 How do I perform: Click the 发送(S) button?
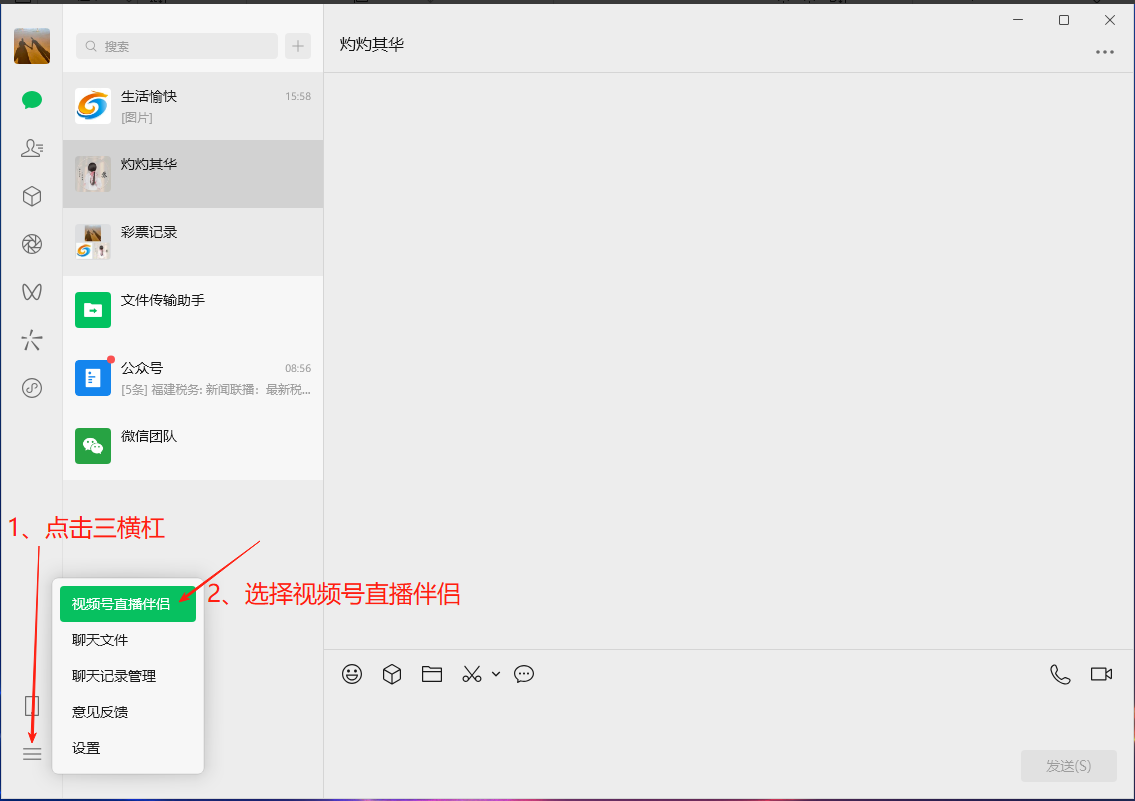click(1068, 766)
